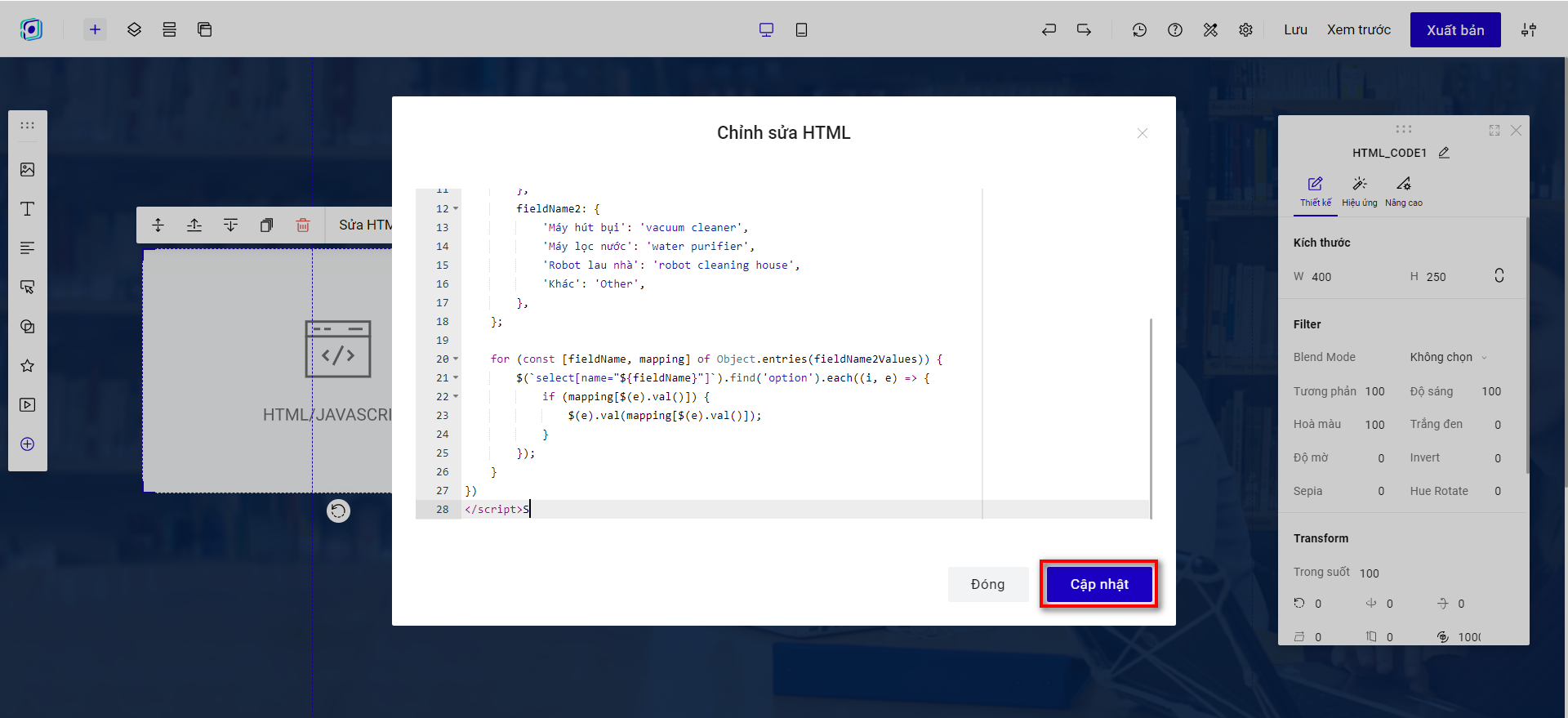Viewport: 1568px width, 718px height.
Task: Open version history clock icon
Action: point(1139,30)
